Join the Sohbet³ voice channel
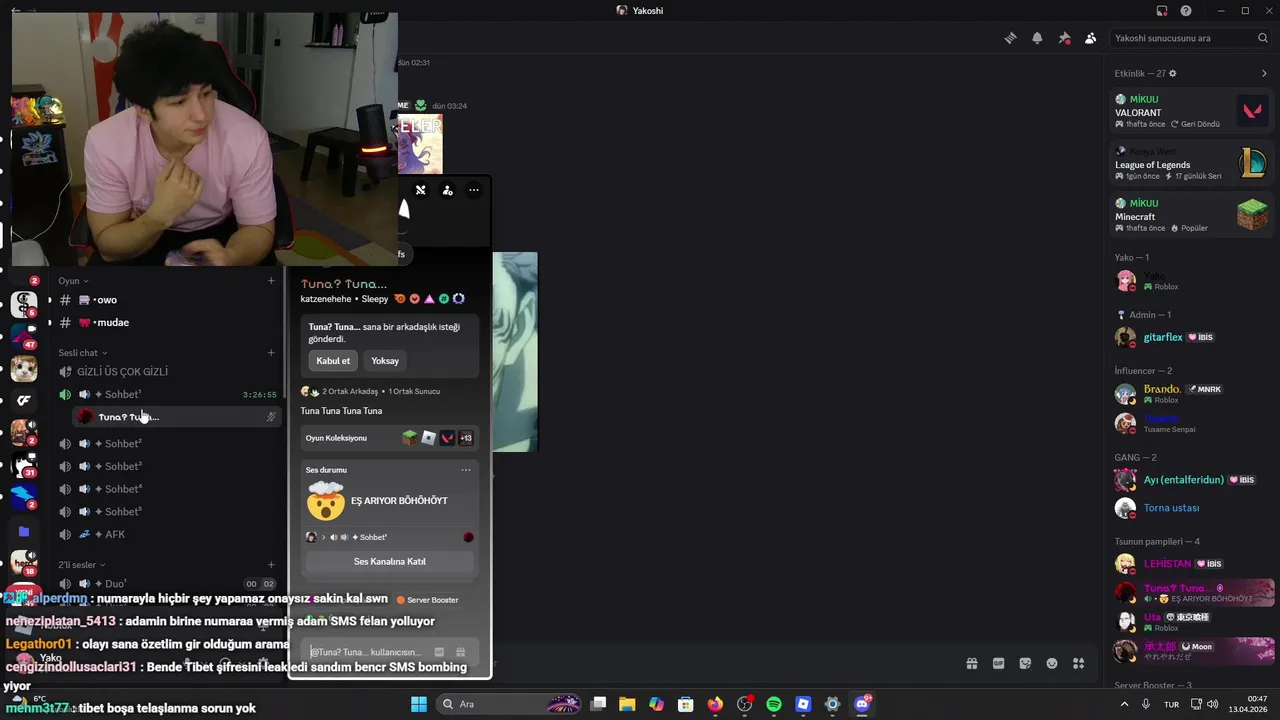This screenshot has width=1280, height=720. [x=167, y=467]
